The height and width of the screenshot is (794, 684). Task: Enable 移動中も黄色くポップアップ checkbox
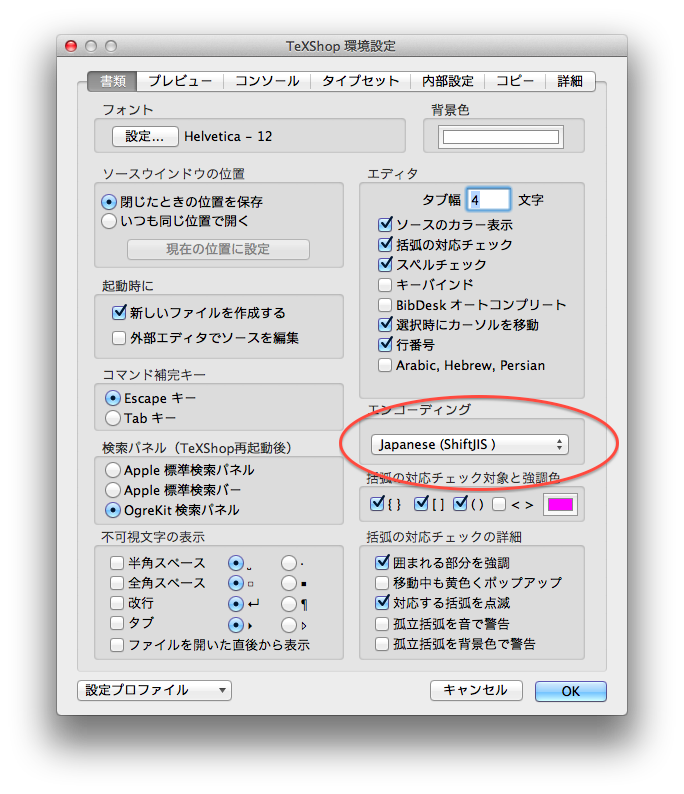click(x=382, y=583)
